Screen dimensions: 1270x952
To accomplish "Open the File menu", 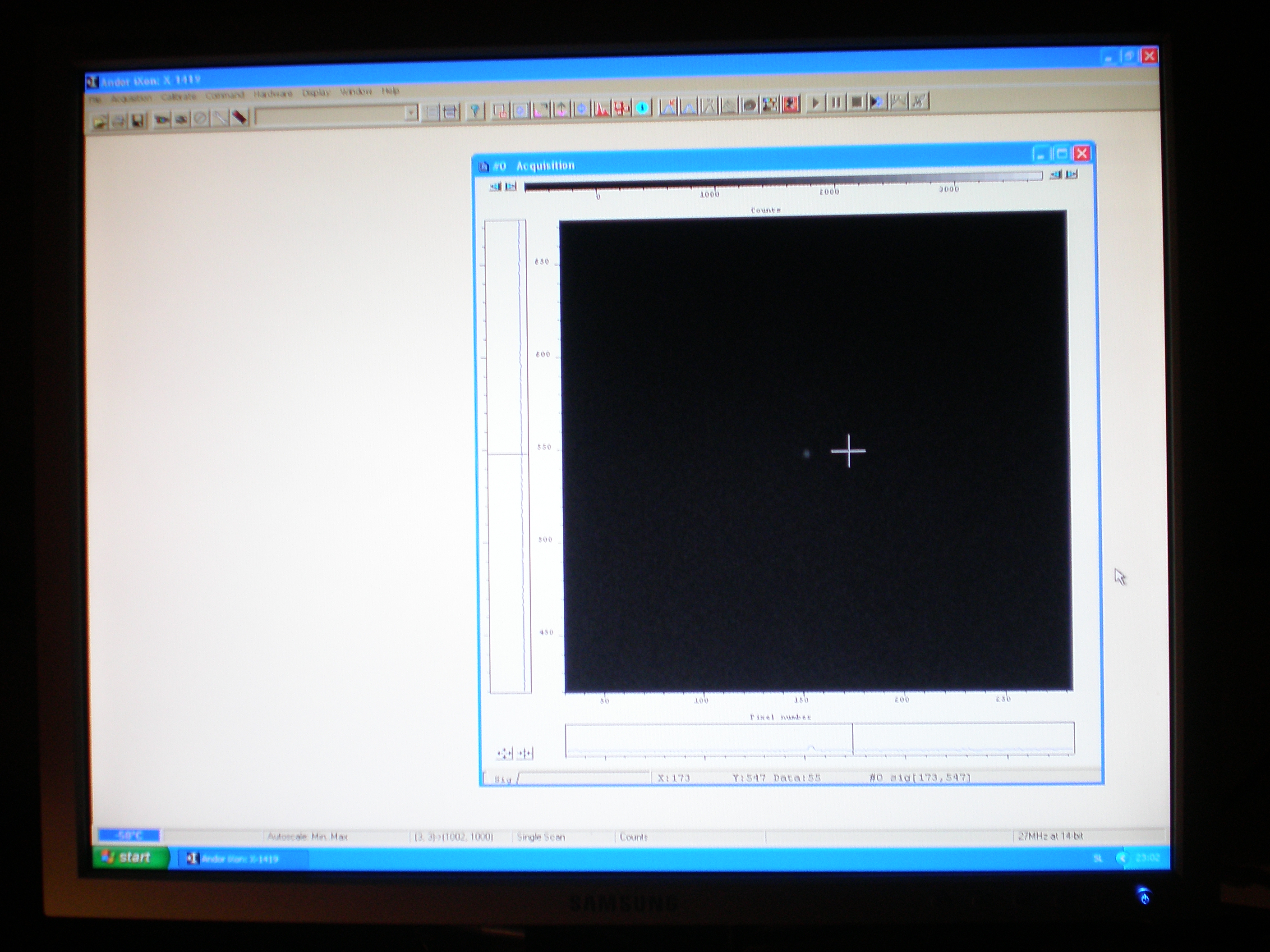I will pos(95,100).
